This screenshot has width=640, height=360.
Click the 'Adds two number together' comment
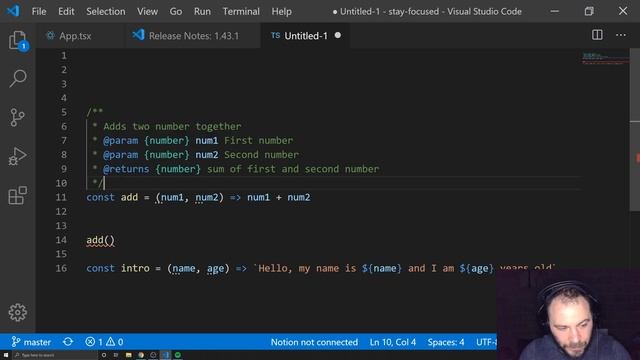pyautogui.click(x=172, y=127)
